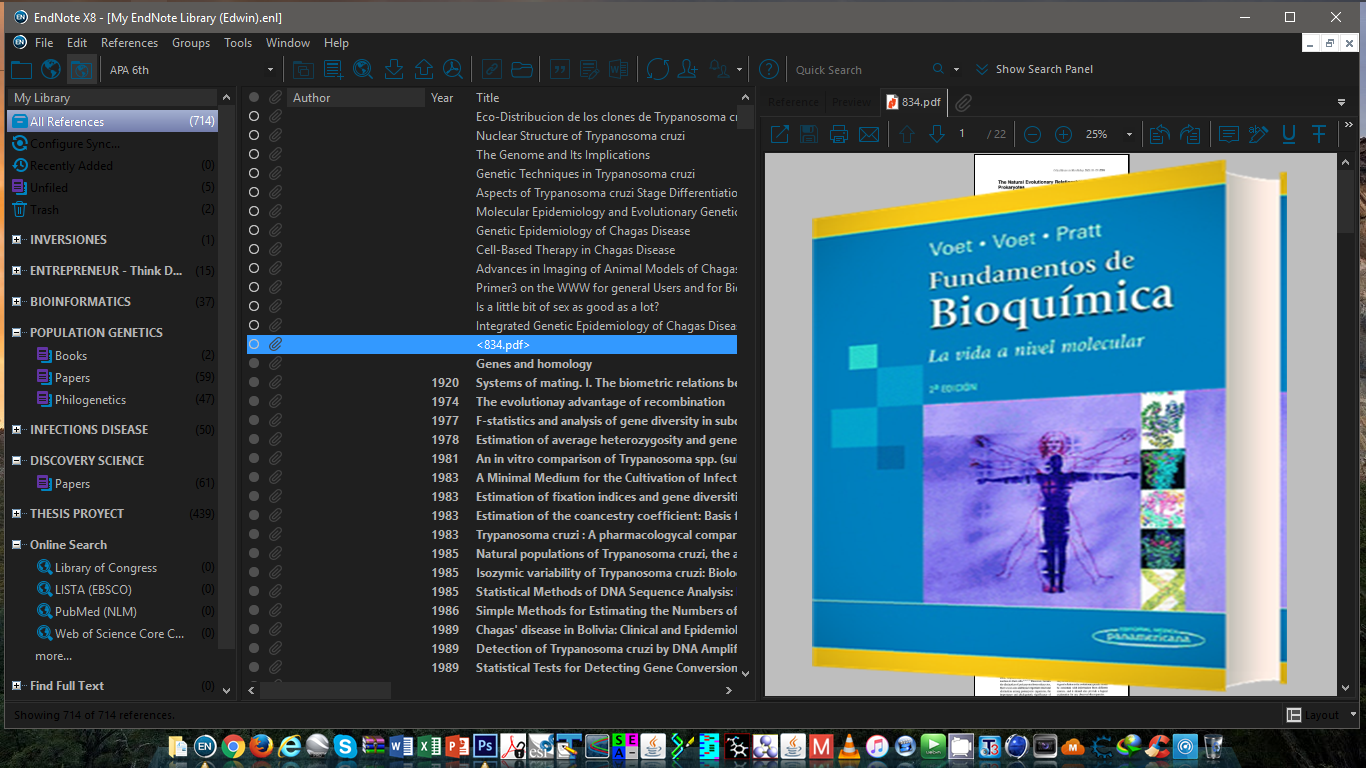Screen dimensions: 1366x768
Task: Open a New Reference in EndNote
Action: [332, 69]
